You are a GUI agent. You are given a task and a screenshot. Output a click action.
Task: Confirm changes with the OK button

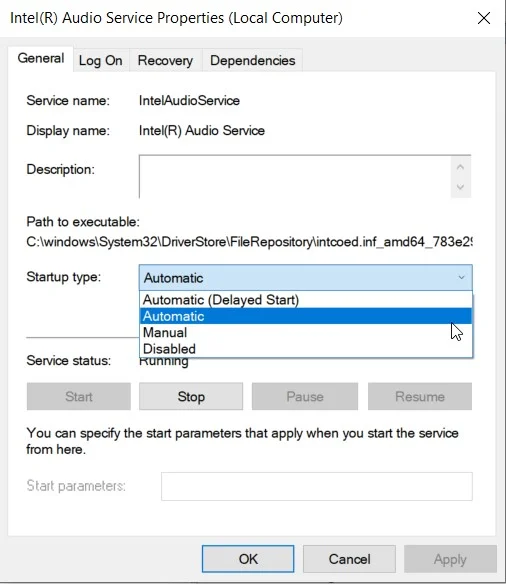(x=248, y=559)
